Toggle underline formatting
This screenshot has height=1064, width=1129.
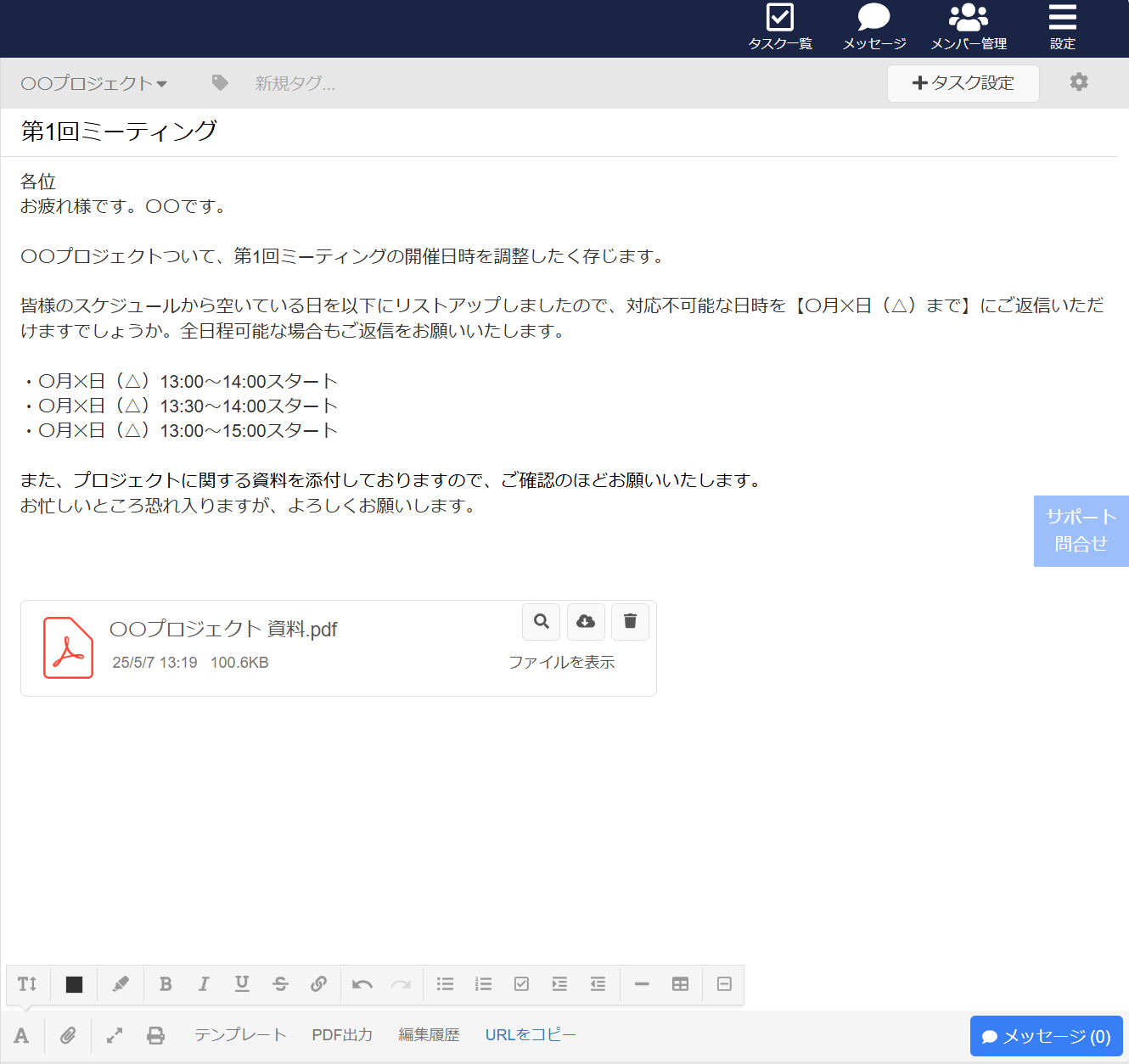coord(242,984)
